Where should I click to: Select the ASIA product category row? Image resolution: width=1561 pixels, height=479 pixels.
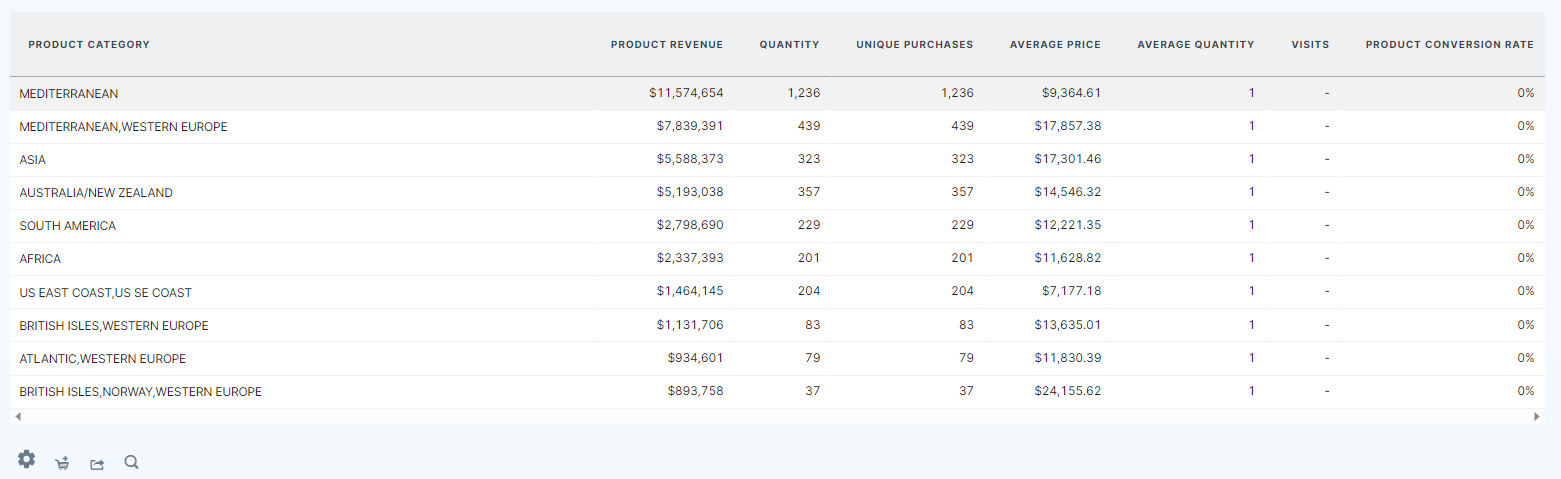33,160
